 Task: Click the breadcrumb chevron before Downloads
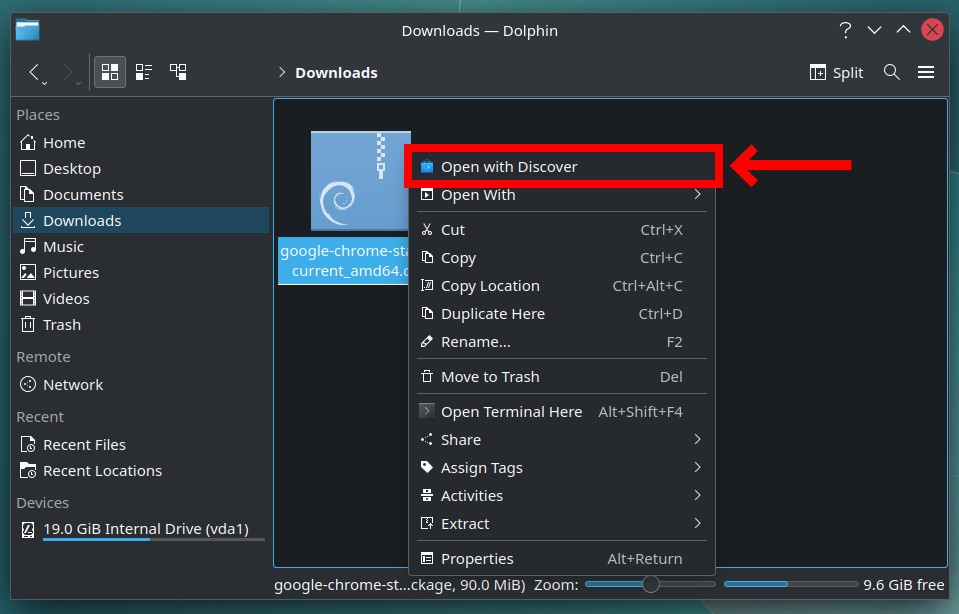coord(281,72)
